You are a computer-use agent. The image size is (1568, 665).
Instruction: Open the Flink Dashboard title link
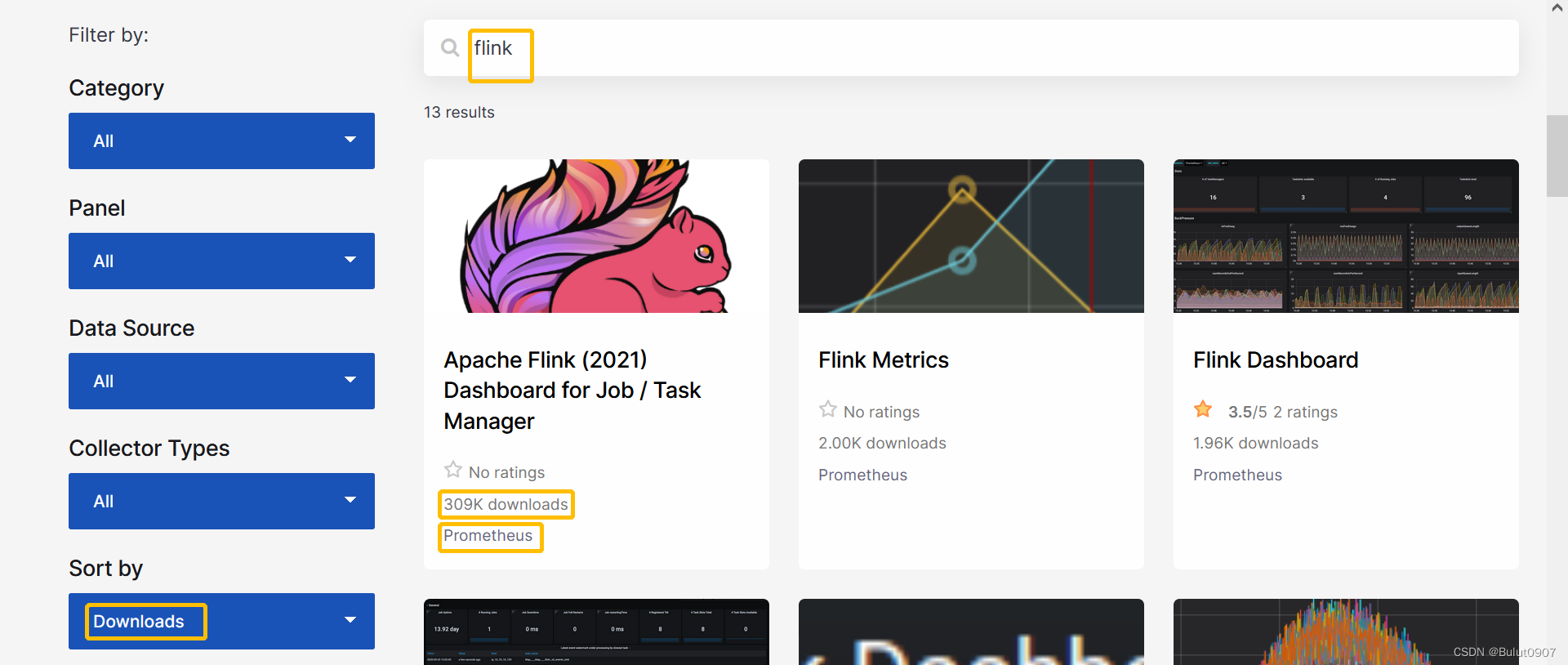[1276, 360]
